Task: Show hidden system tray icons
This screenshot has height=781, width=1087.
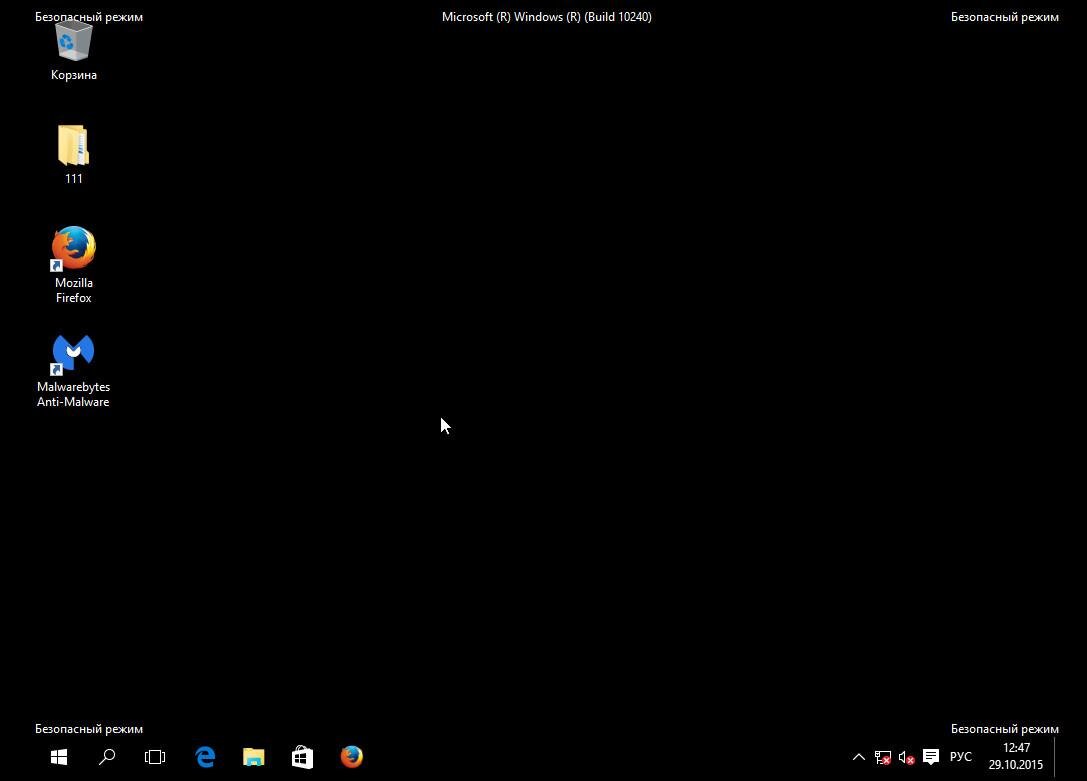Action: pyautogui.click(x=858, y=757)
